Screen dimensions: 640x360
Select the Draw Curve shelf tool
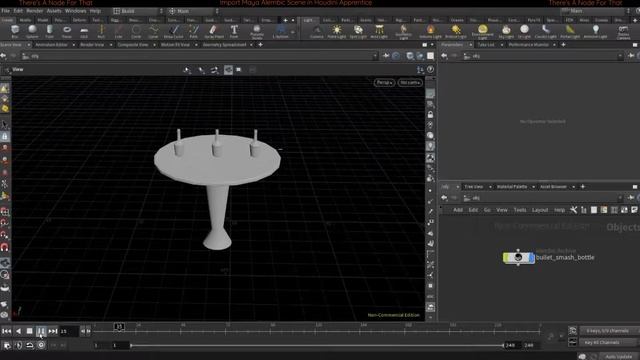[174, 31]
